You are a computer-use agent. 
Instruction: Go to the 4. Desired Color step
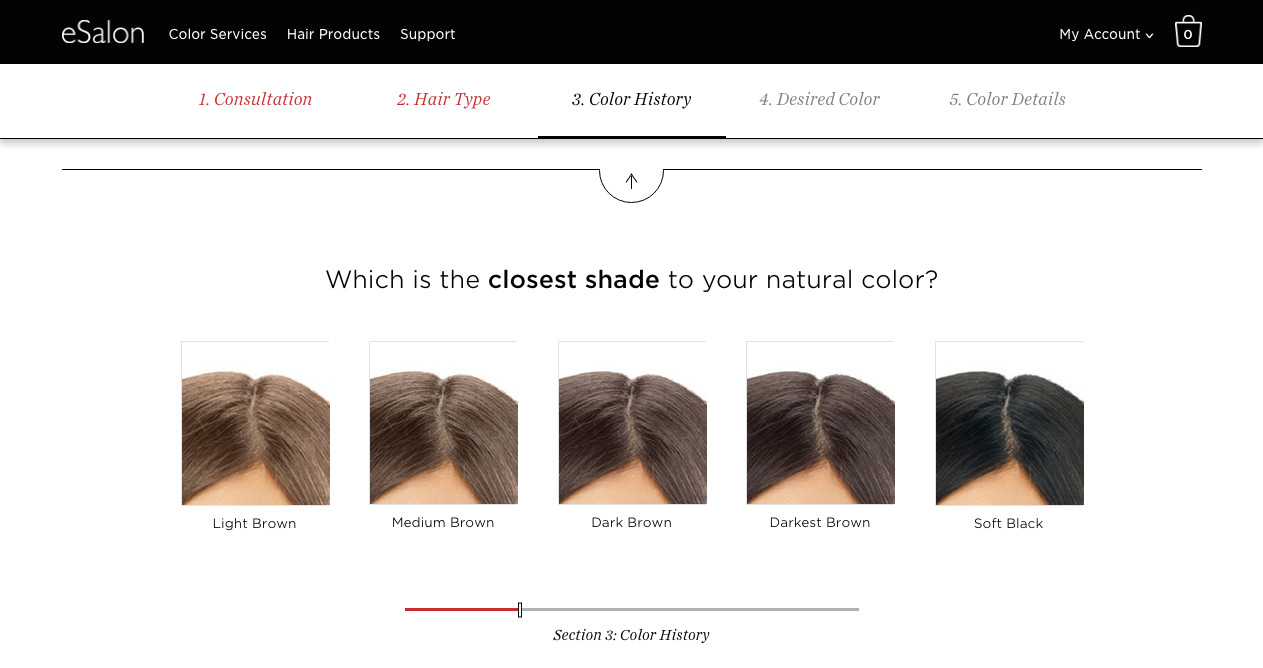(819, 99)
